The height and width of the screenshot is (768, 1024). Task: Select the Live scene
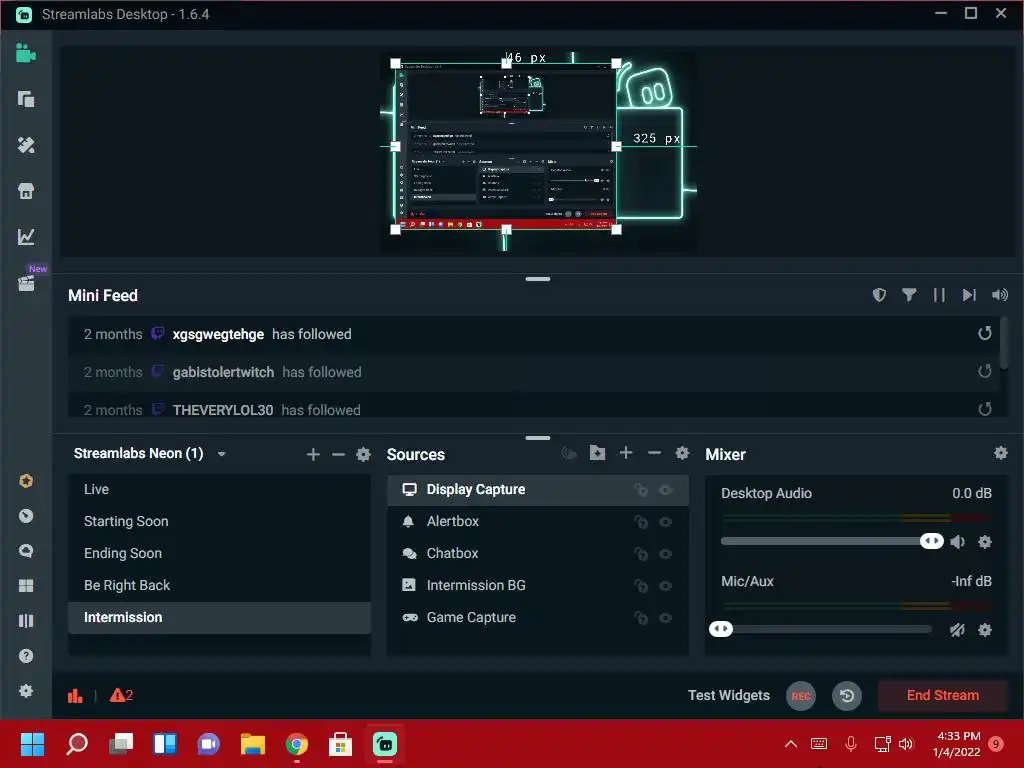coord(219,489)
